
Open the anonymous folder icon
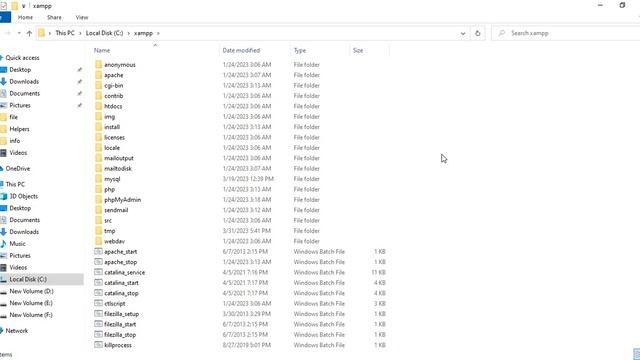coord(98,64)
